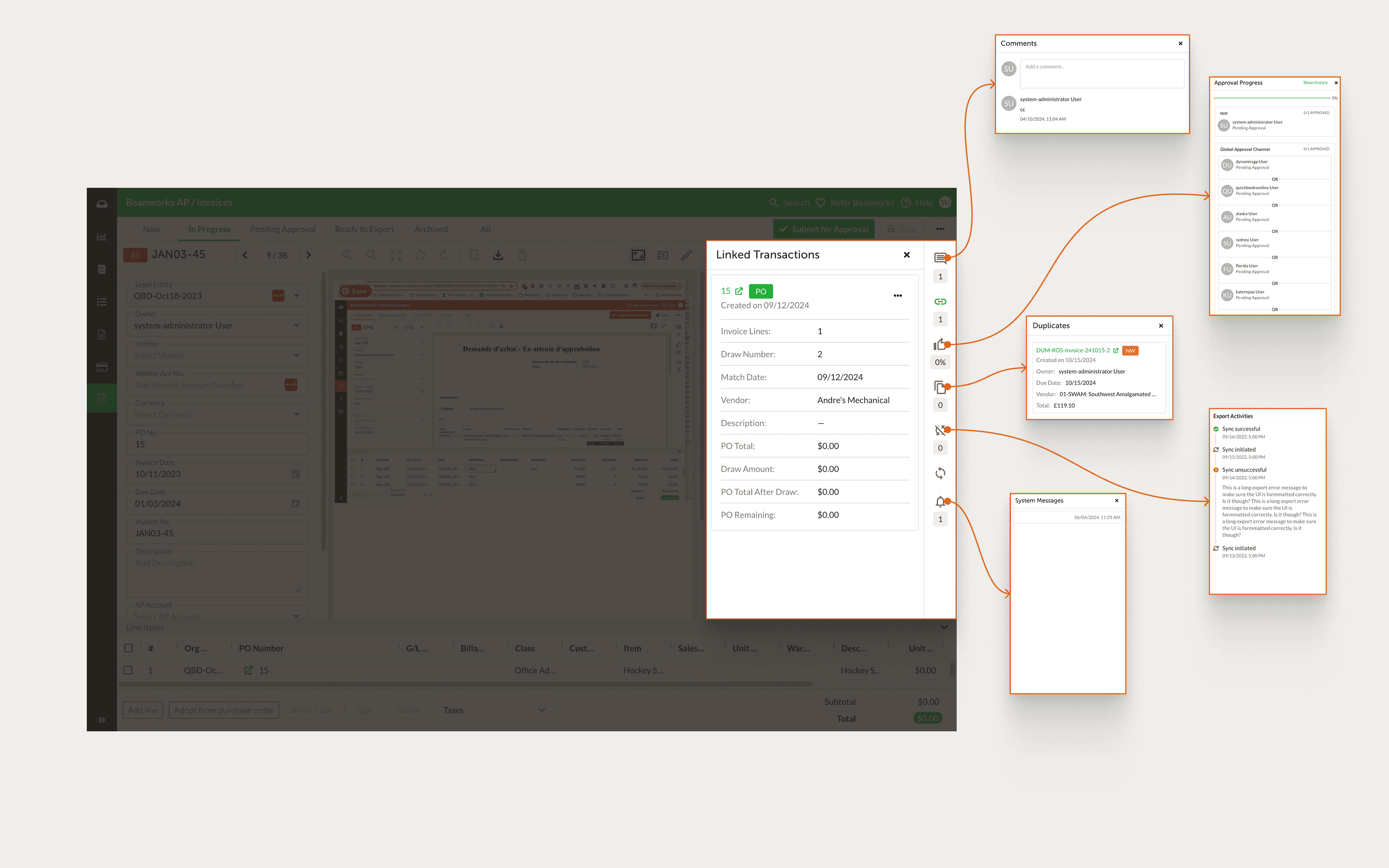Click the pencil edit icon
The width and height of the screenshot is (1389, 868).
[x=686, y=255]
